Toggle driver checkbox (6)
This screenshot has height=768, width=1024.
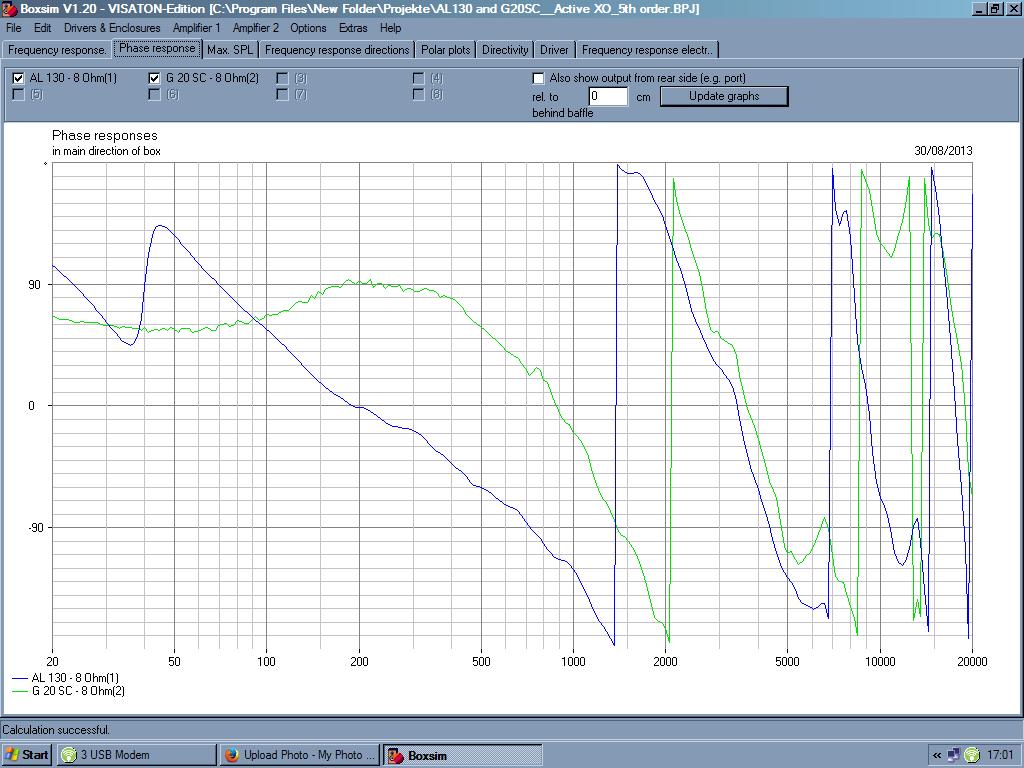click(x=154, y=95)
